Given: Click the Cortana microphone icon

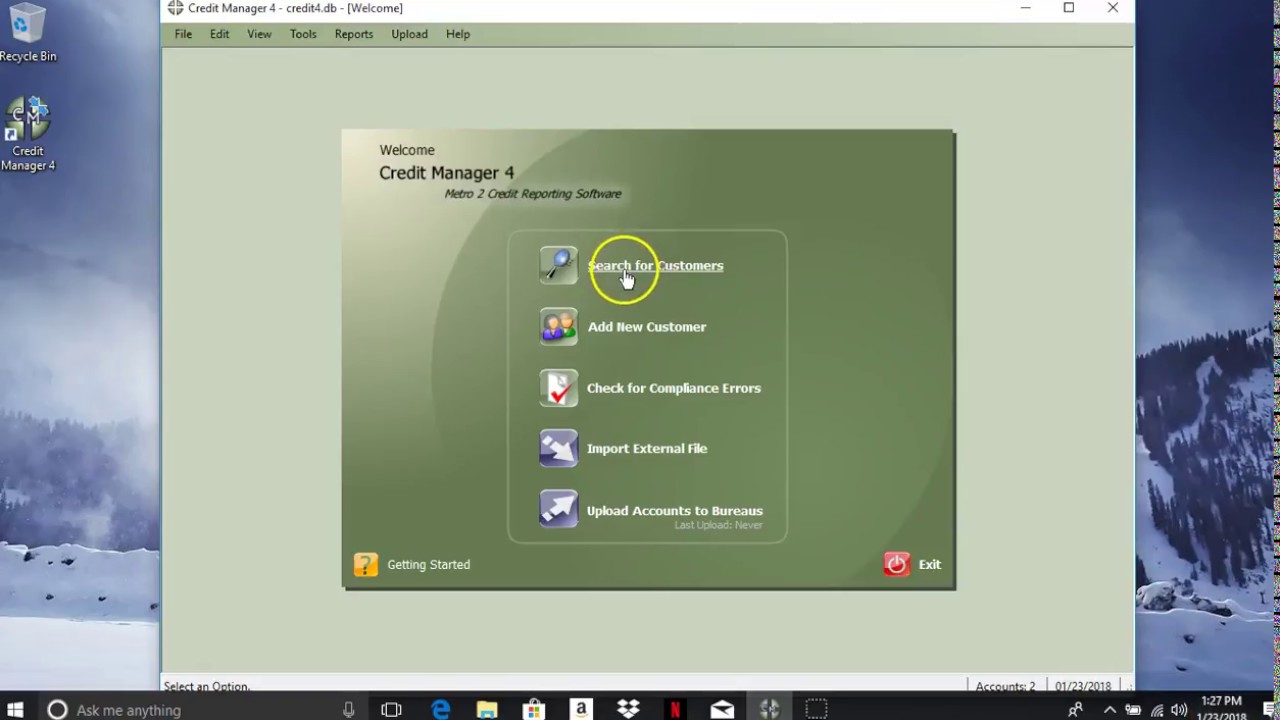Looking at the screenshot, I should (x=348, y=710).
